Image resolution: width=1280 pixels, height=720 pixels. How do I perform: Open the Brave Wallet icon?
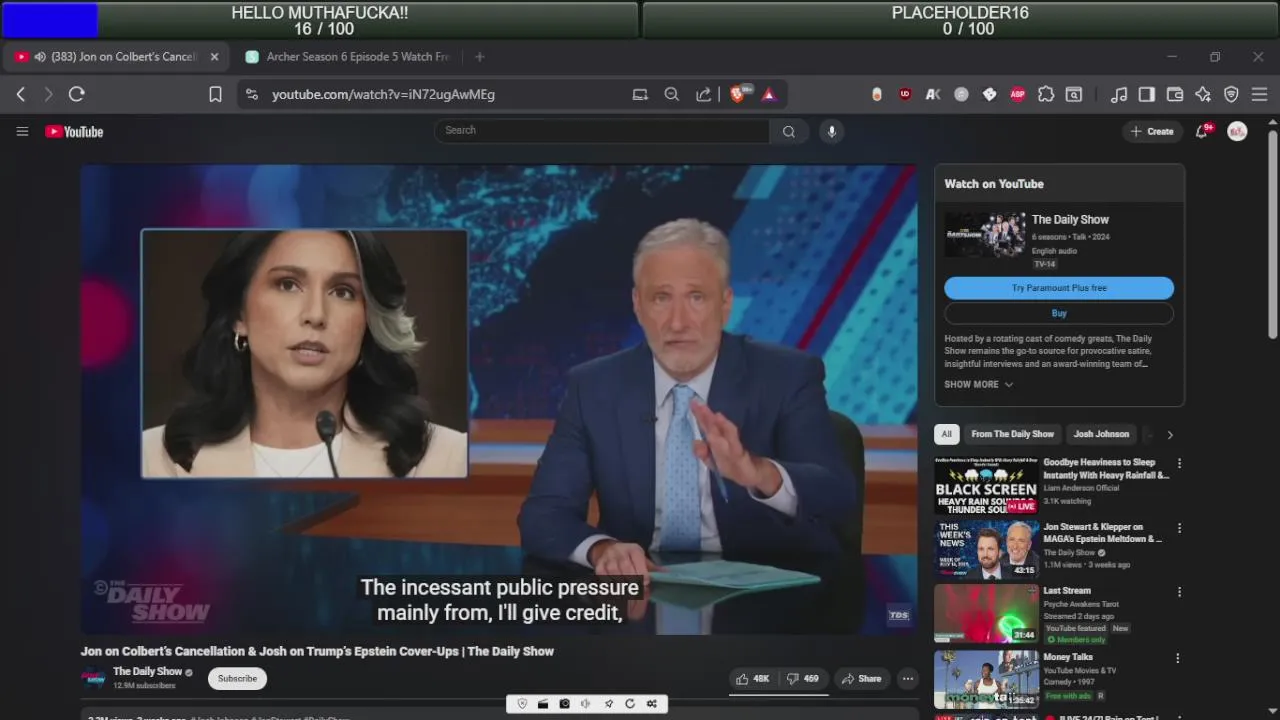[1175, 94]
